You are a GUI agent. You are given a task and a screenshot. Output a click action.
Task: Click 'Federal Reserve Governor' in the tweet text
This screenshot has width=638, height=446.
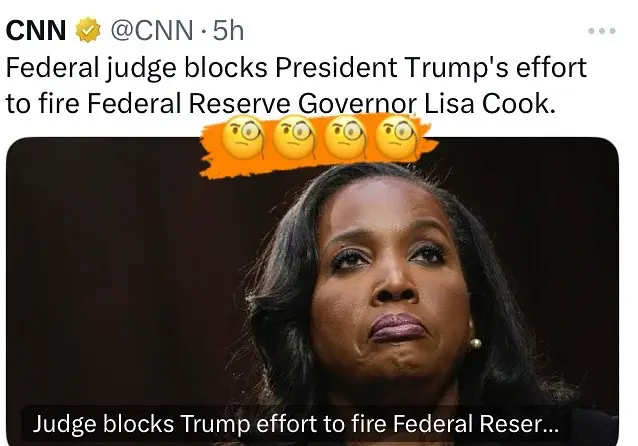point(252,104)
